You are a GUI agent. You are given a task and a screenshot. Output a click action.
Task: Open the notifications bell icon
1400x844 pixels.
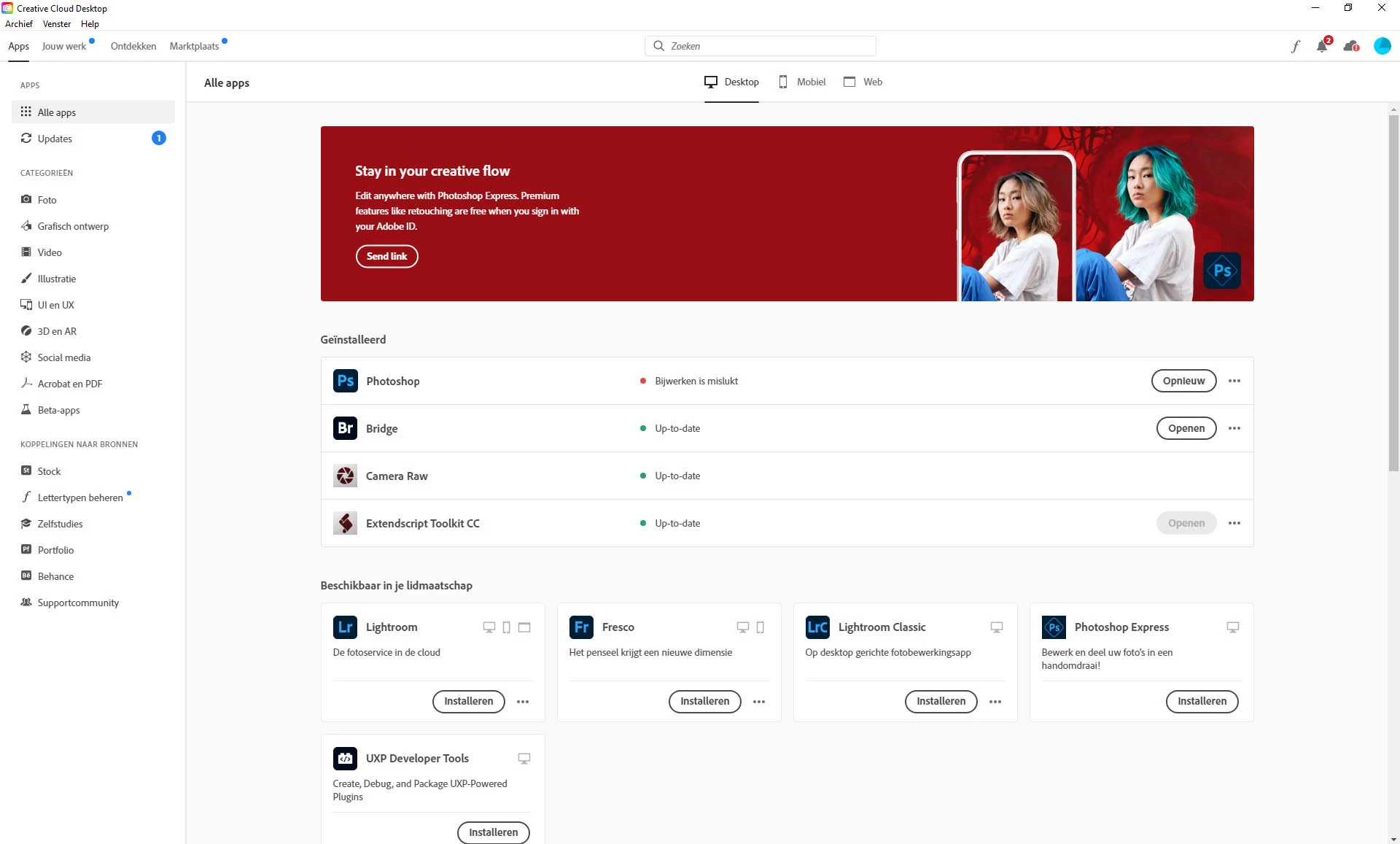pos(1322,47)
